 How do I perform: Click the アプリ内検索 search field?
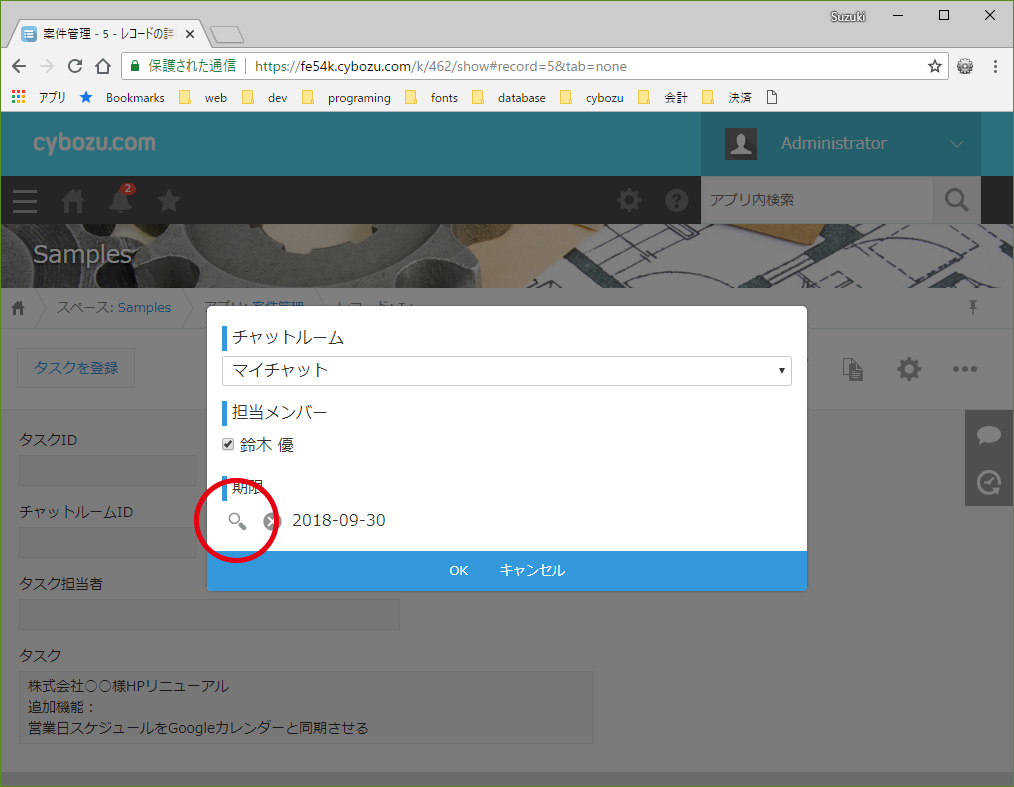[816, 200]
